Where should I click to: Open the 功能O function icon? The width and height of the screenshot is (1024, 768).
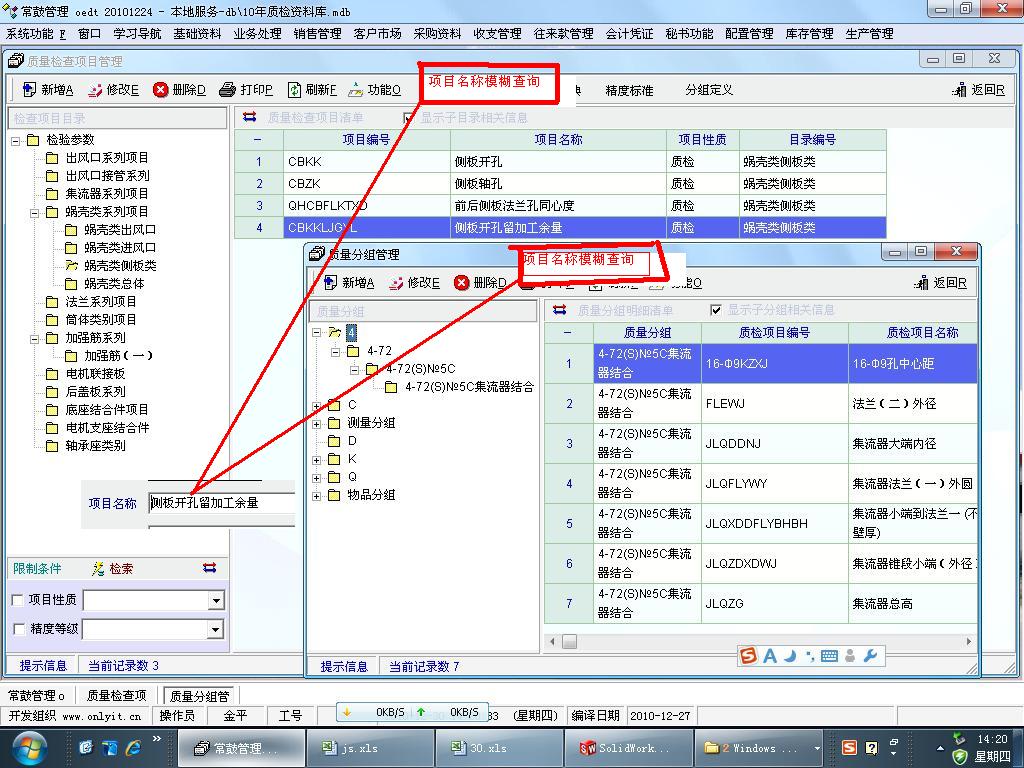355,90
